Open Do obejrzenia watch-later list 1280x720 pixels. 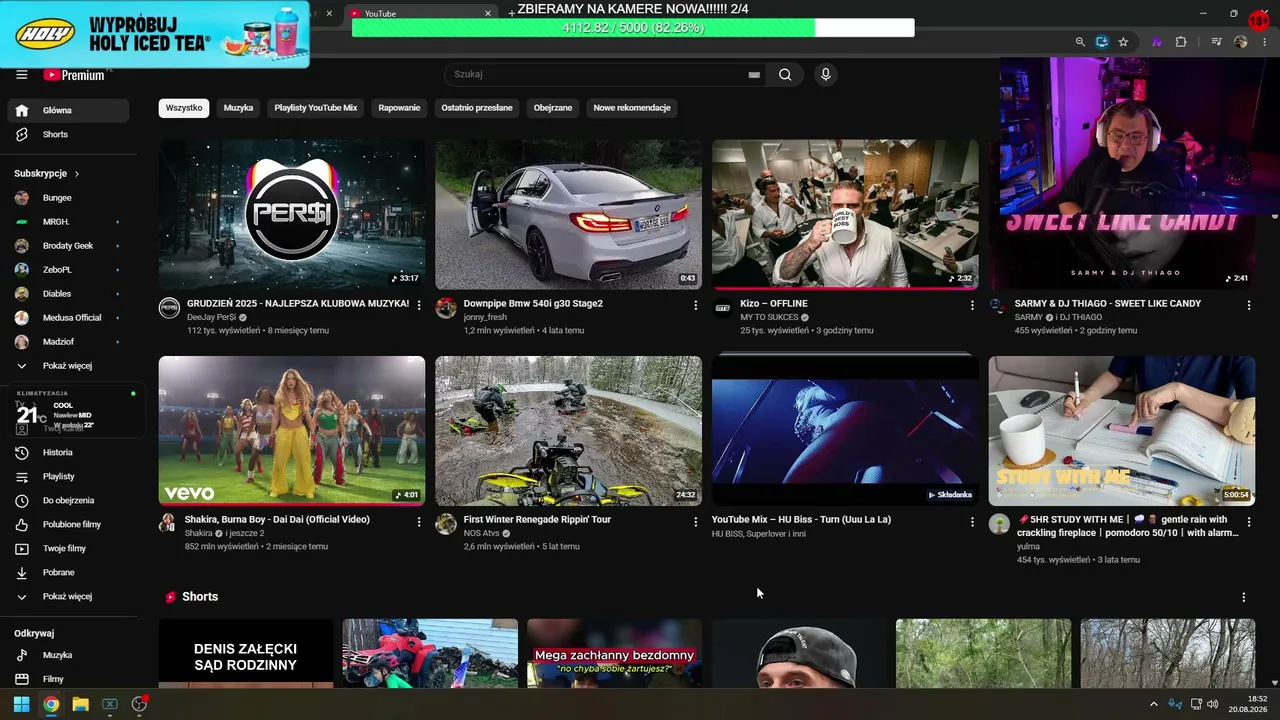[68, 500]
